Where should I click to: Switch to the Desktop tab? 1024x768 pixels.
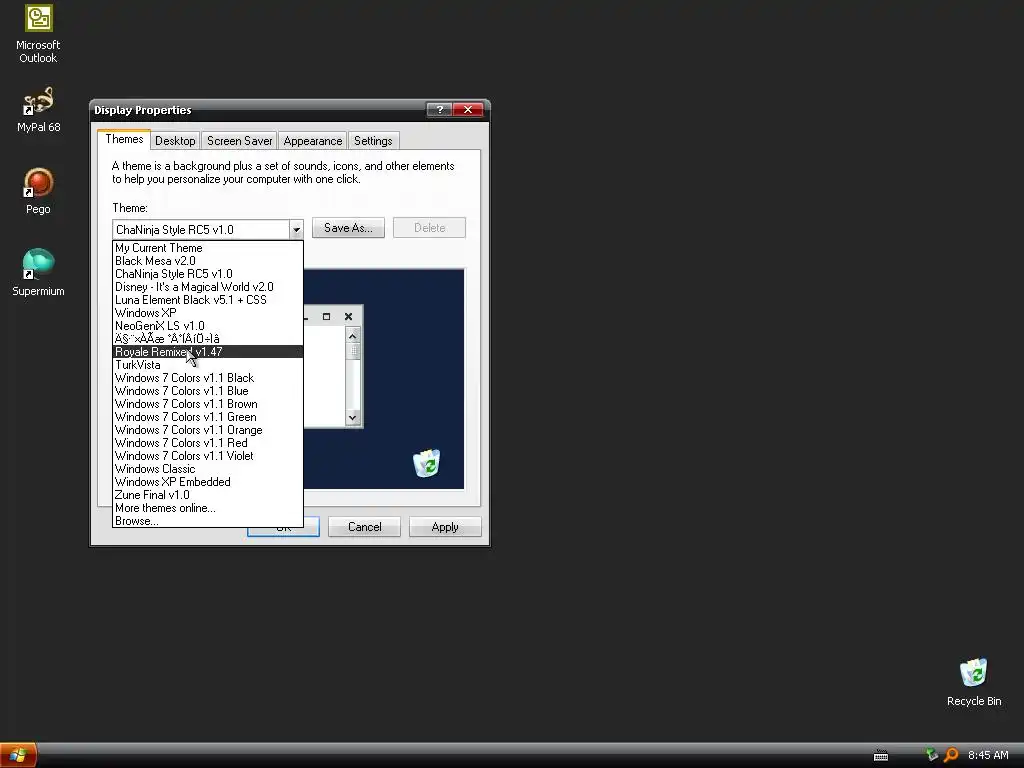(x=175, y=140)
